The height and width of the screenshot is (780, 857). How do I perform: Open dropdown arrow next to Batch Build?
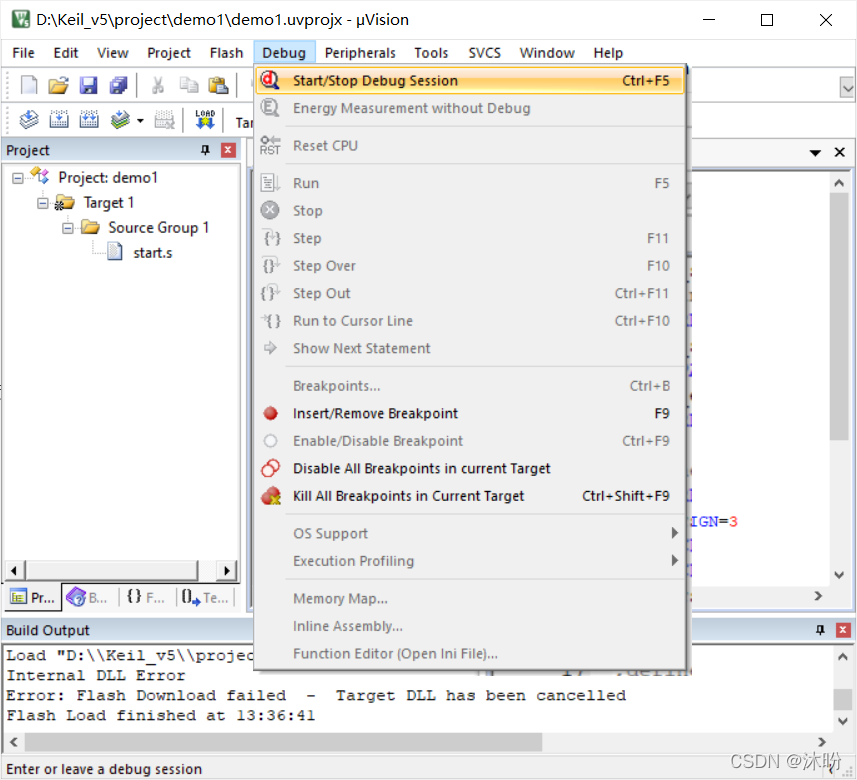click(140, 120)
